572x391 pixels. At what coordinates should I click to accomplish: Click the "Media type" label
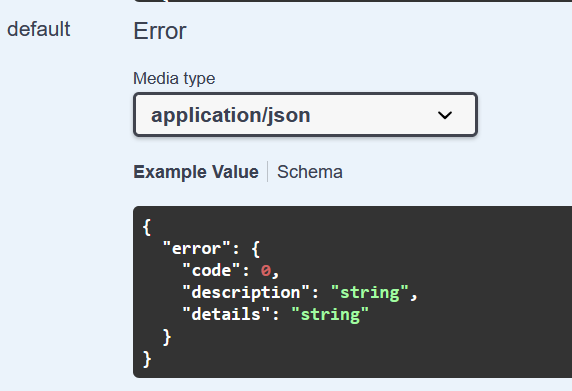click(x=174, y=78)
